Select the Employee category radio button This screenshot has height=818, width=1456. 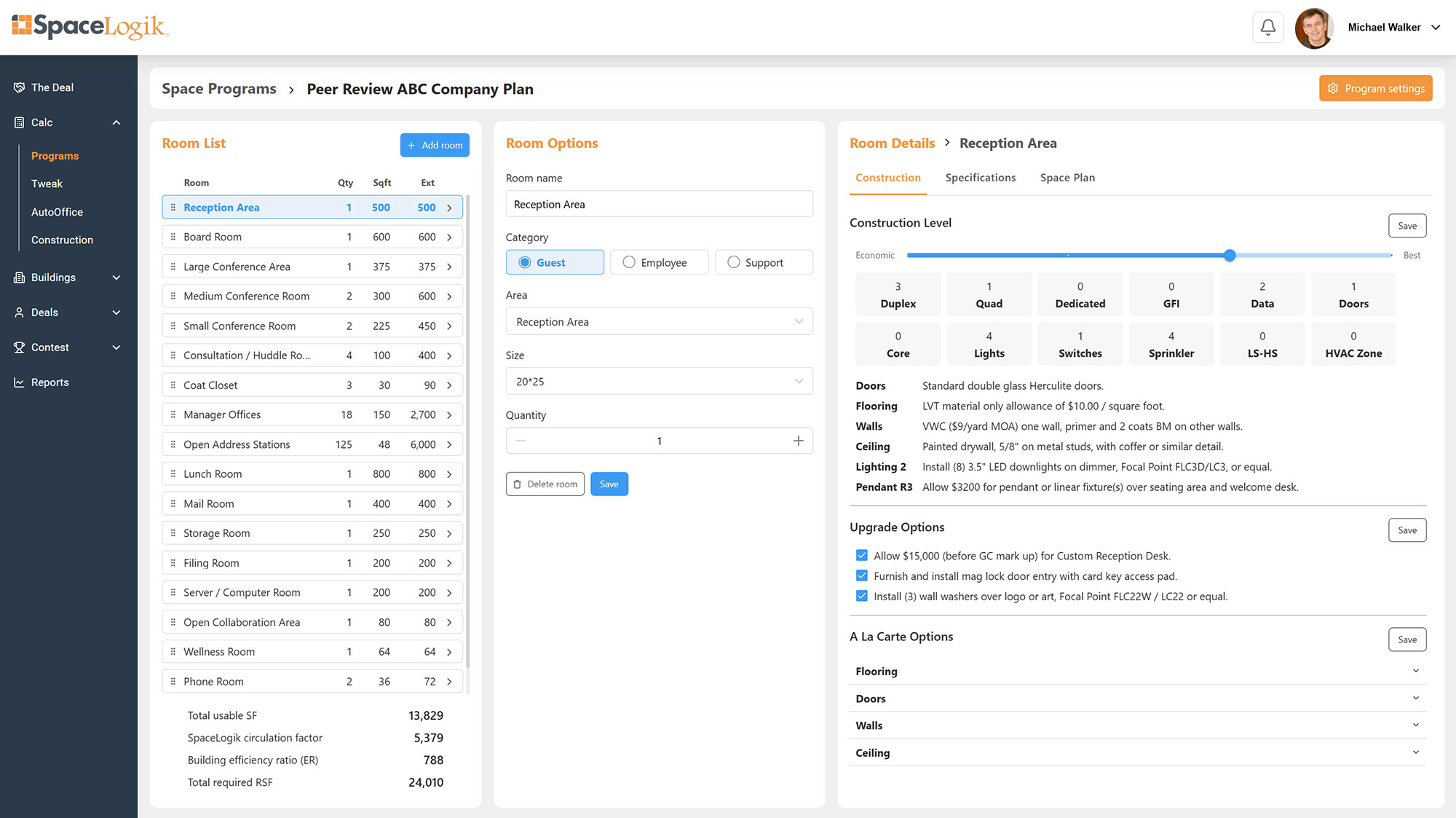click(629, 262)
